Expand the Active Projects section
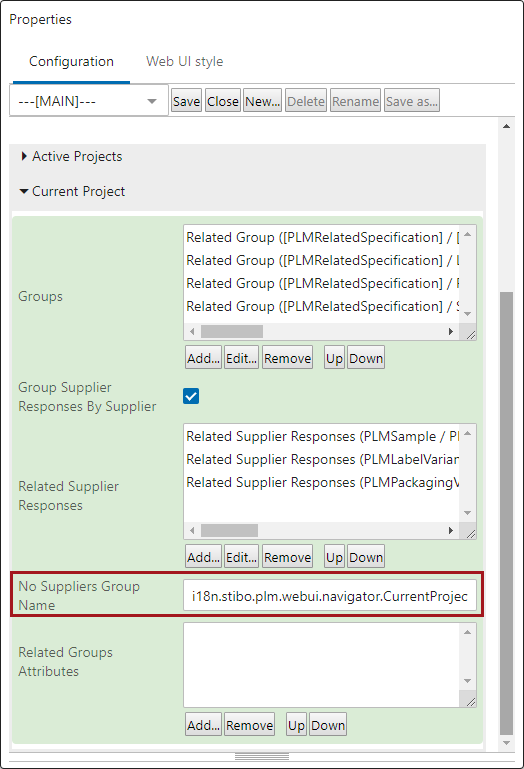This screenshot has width=524, height=769. [x=72, y=156]
